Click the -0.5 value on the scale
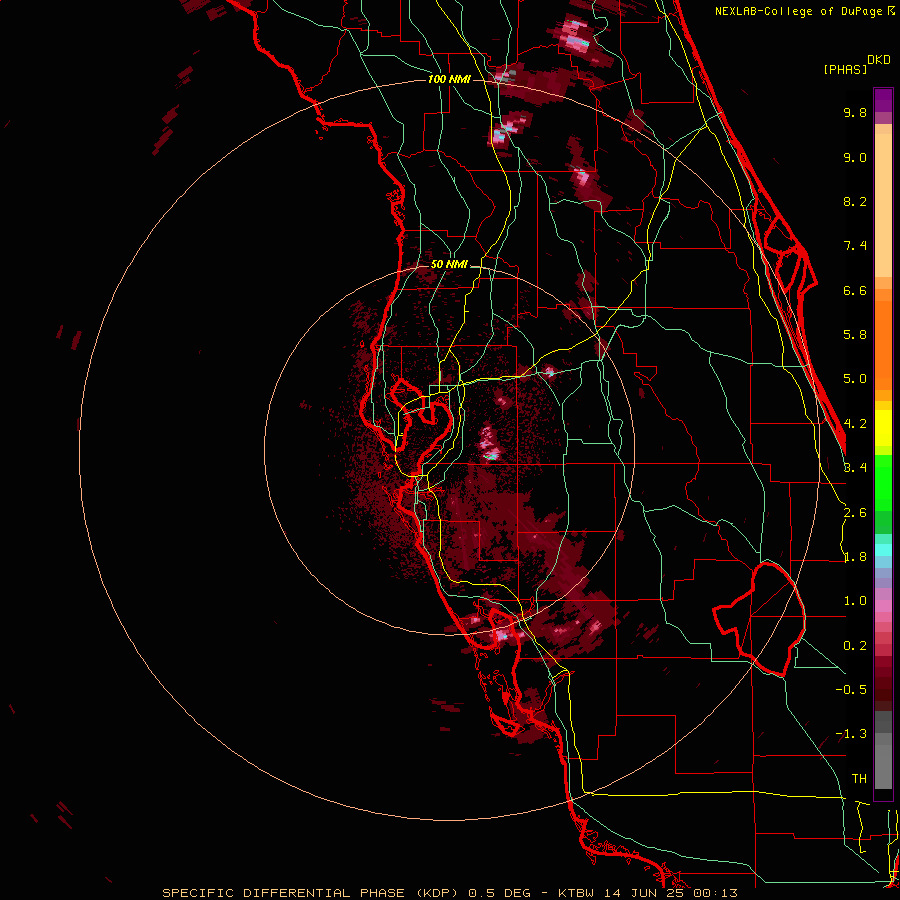 coord(851,690)
